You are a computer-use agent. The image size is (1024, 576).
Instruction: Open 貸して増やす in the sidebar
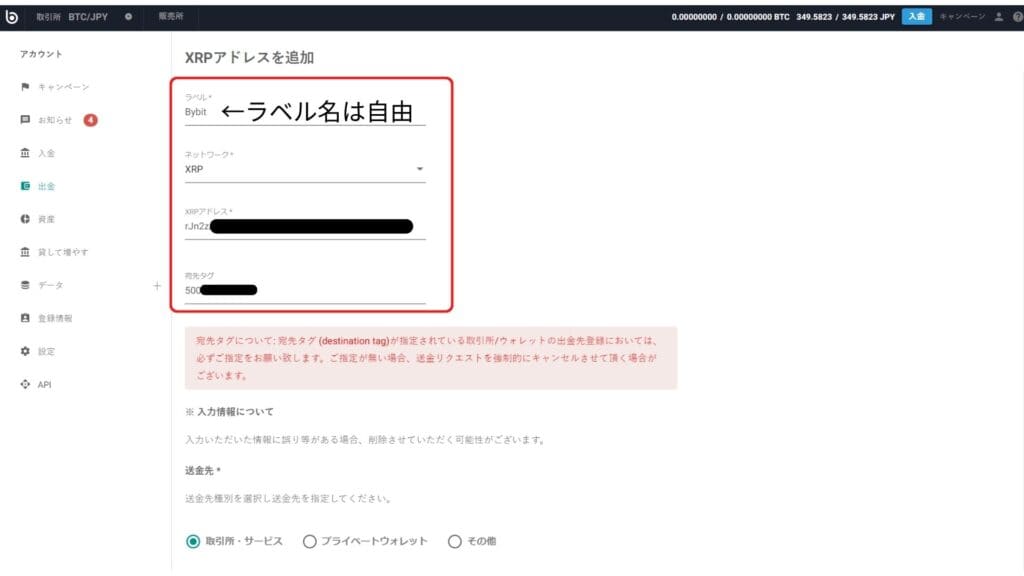pyautogui.click(x=63, y=252)
